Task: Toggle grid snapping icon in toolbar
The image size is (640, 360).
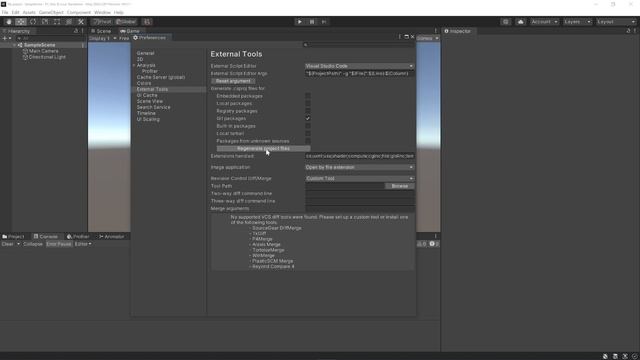Action: (147, 22)
